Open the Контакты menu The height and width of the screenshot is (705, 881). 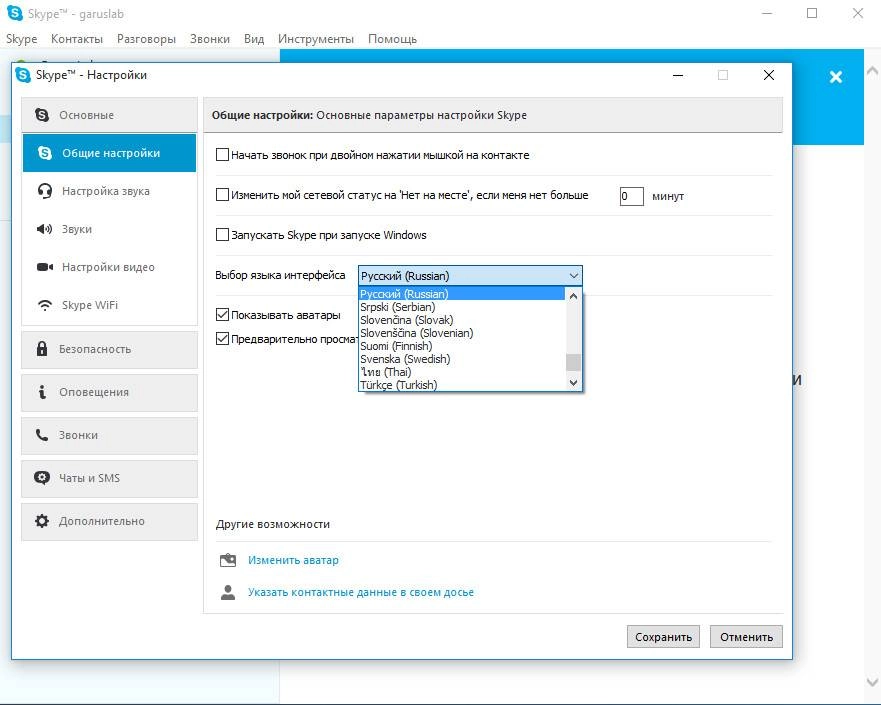[x=77, y=39]
